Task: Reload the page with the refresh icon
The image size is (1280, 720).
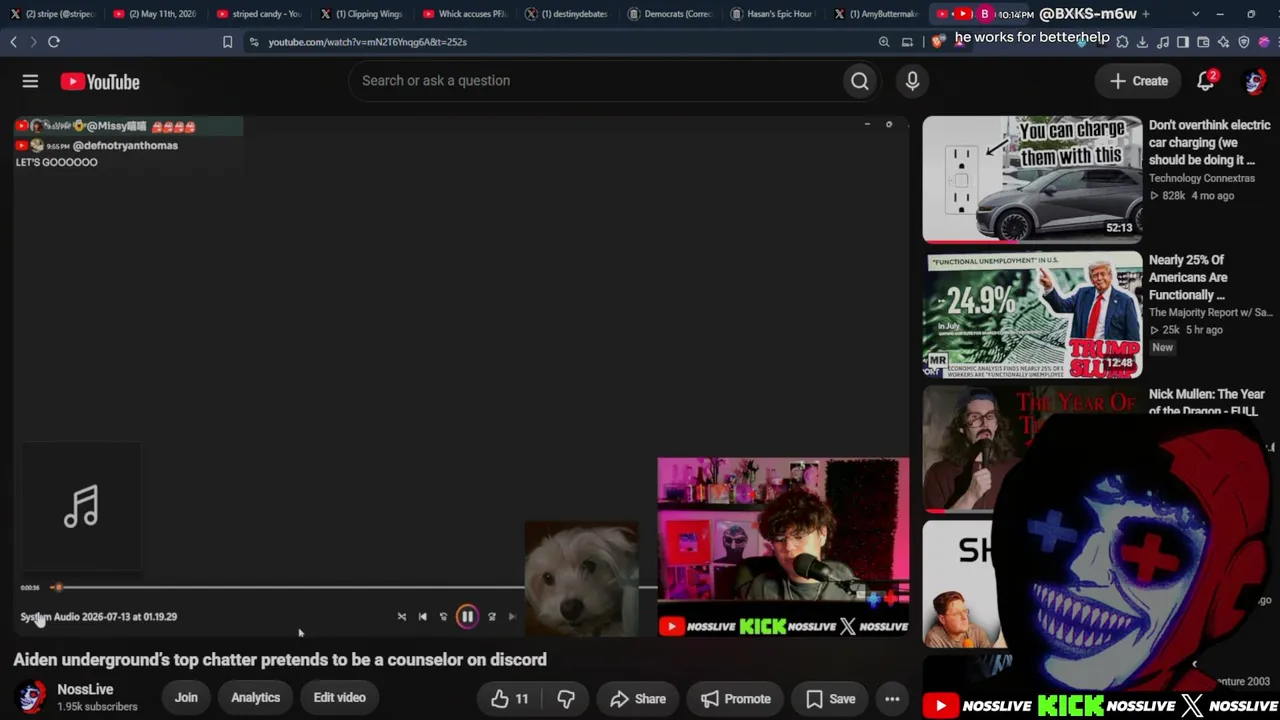Action: 54,42
